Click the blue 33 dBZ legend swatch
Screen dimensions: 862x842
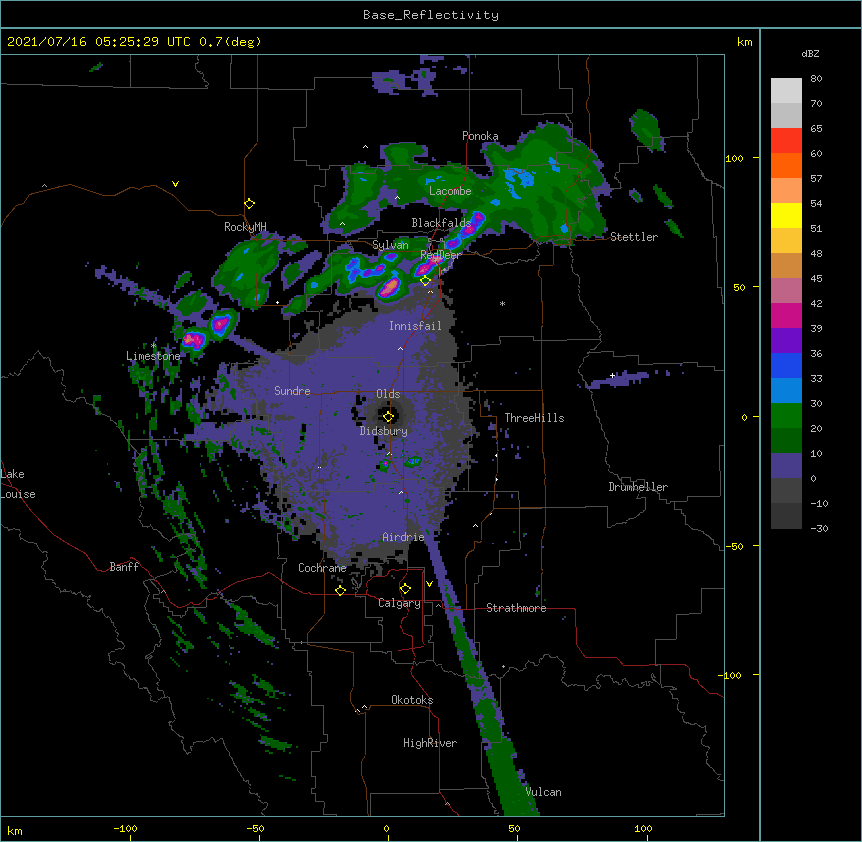tap(786, 365)
